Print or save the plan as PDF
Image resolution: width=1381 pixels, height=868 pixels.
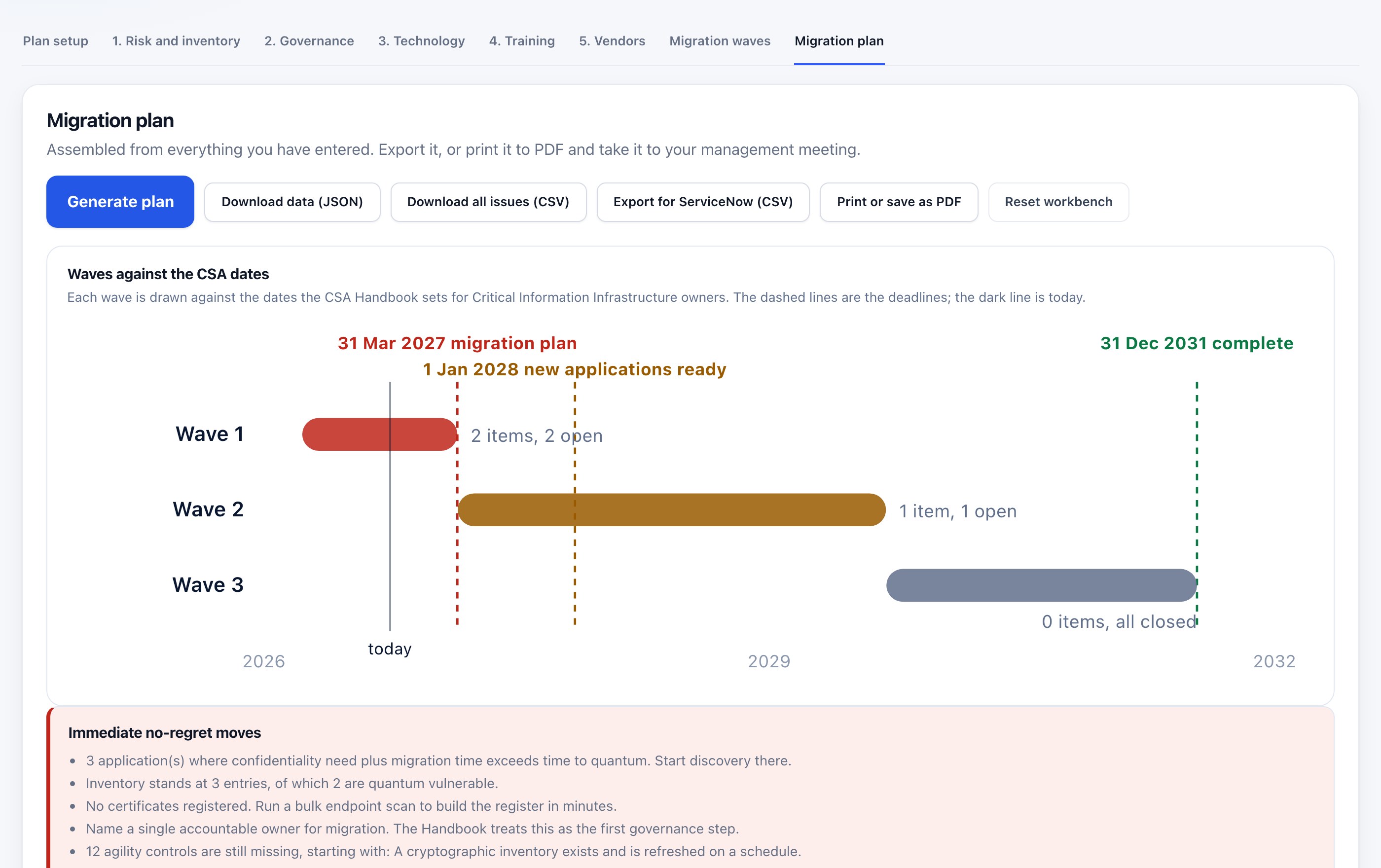pos(899,202)
